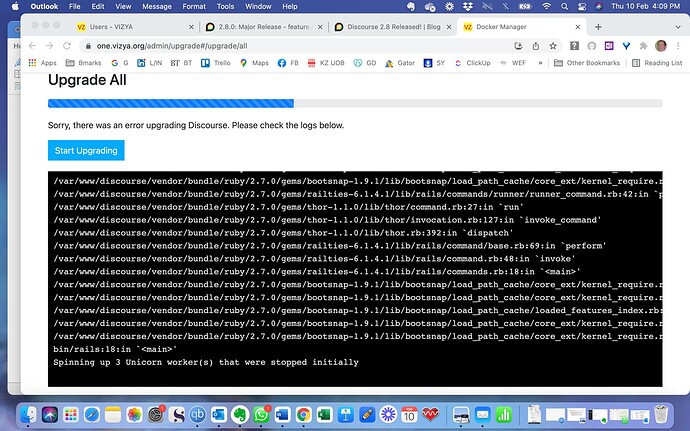Open the OneNote clipper extension

tap(609, 46)
